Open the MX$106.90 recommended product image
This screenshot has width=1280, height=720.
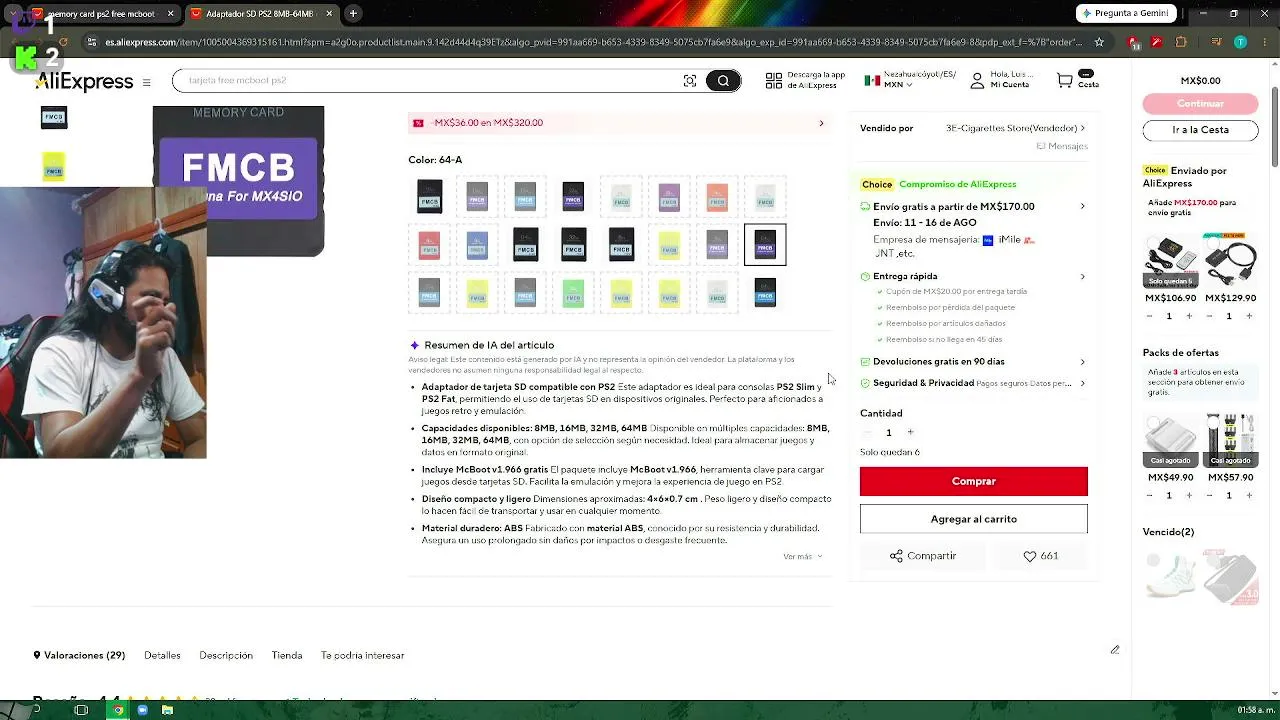(x=1171, y=262)
